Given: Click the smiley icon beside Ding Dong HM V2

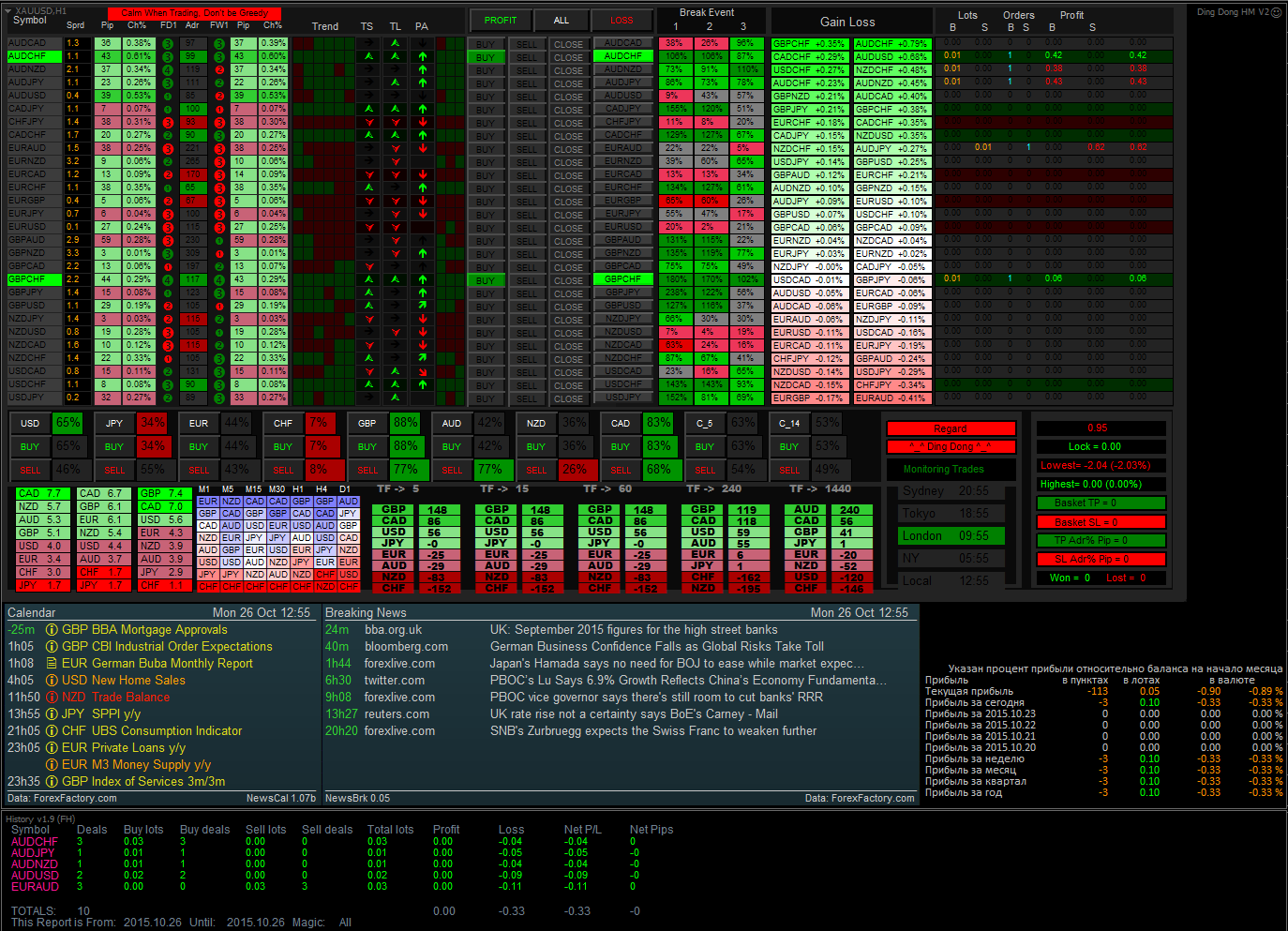Looking at the screenshot, I should 1276,12.
